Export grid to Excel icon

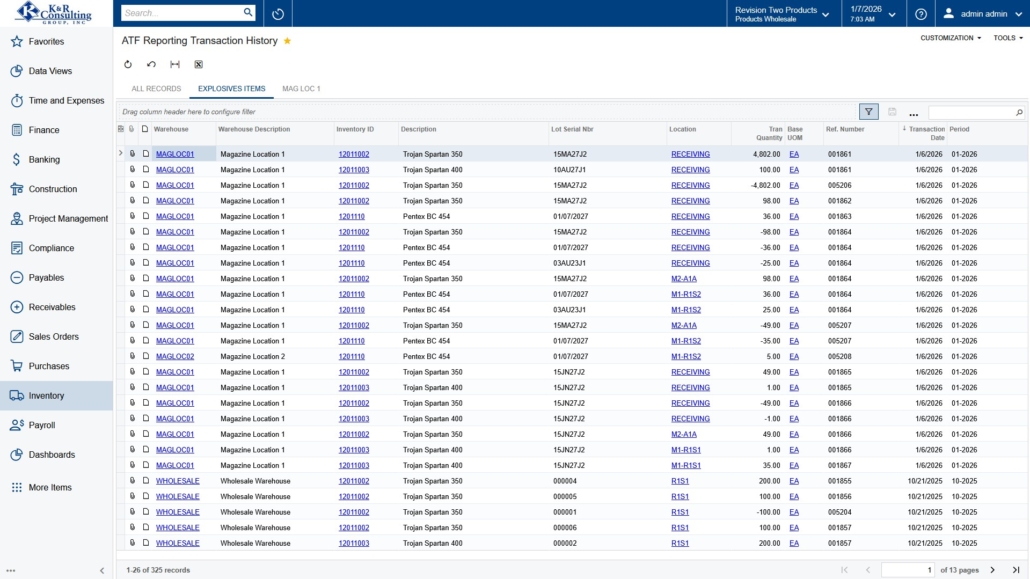tap(198, 64)
